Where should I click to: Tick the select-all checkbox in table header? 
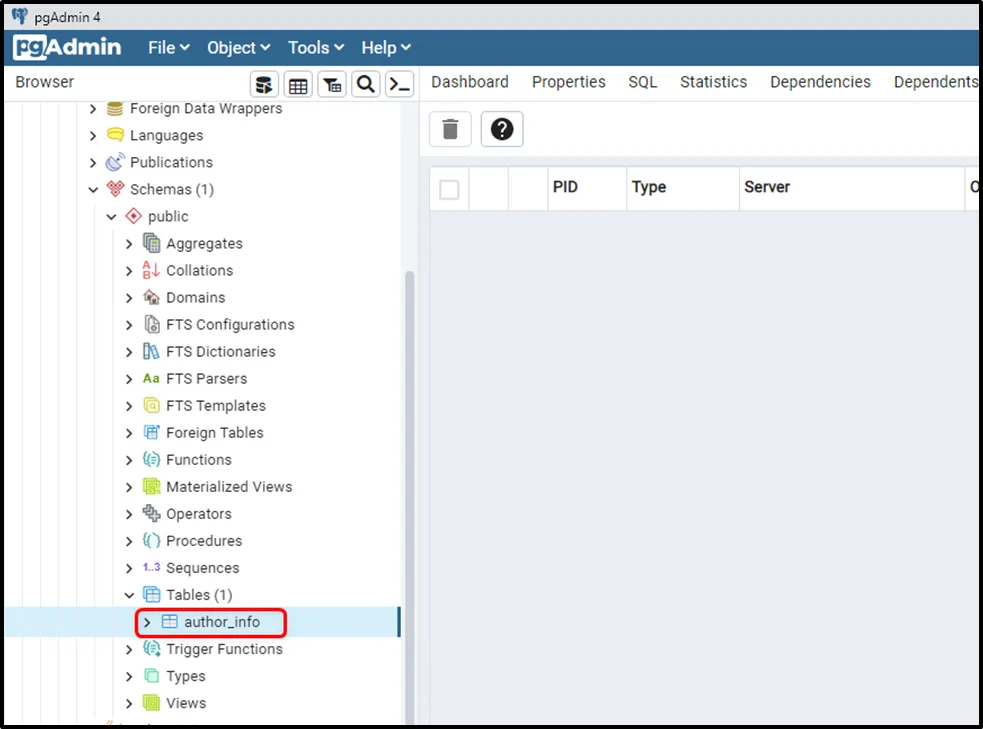pos(449,189)
